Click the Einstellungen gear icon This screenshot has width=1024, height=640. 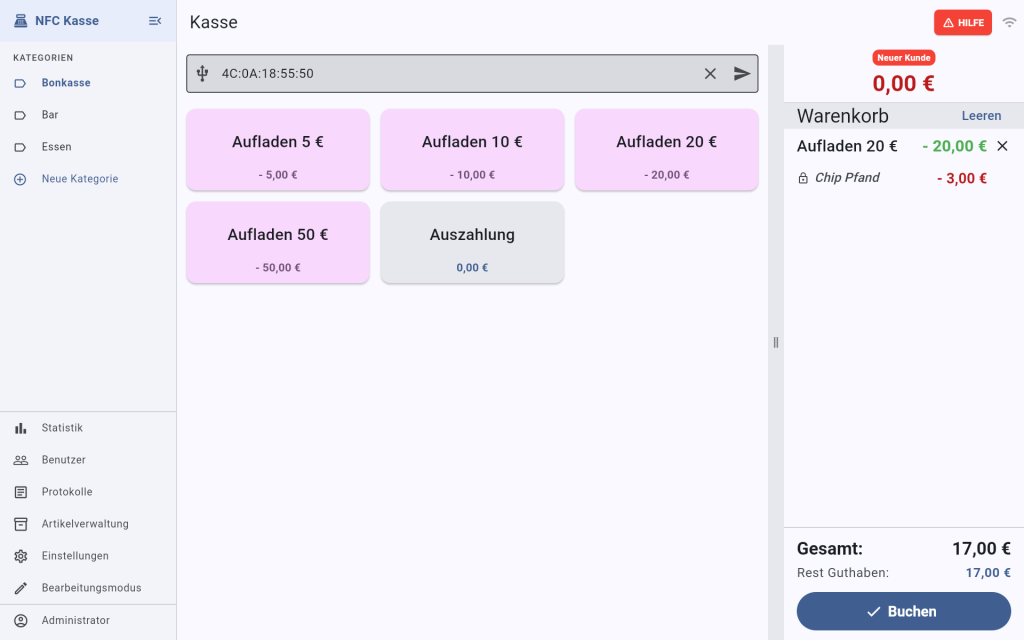click(x=20, y=556)
